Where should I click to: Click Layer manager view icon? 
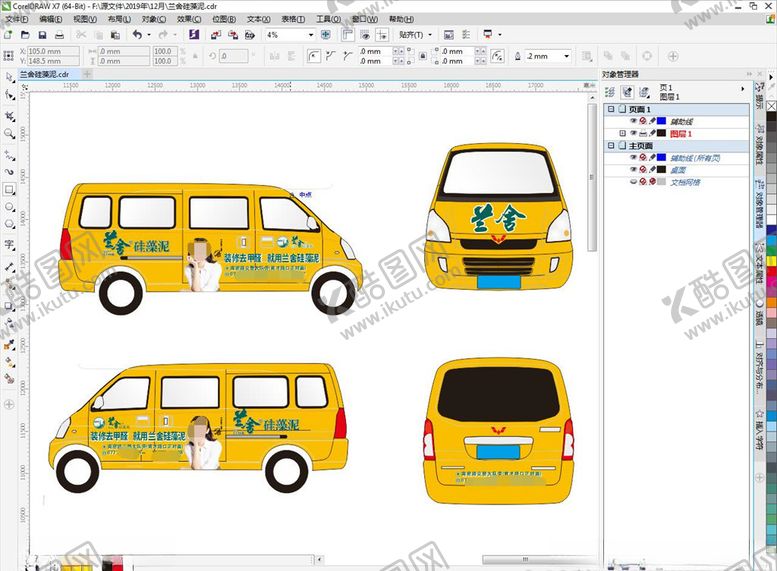644,92
